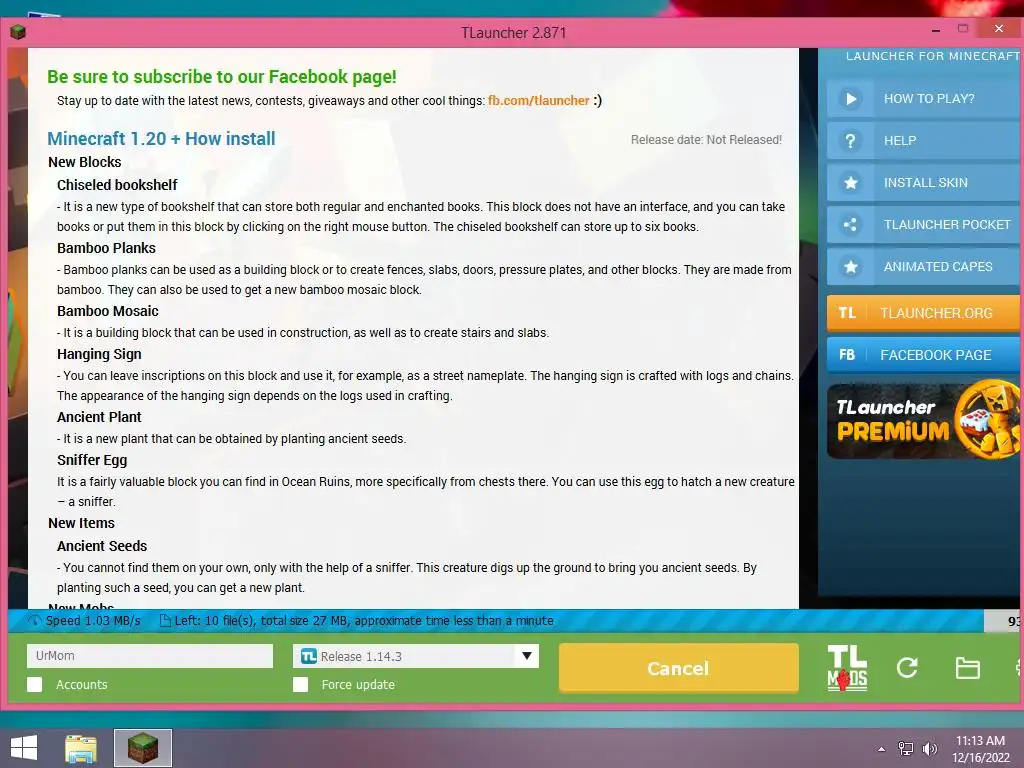Viewport: 1024px width, 768px height.
Task: Click the files-left document icon
Action: point(165,621)
